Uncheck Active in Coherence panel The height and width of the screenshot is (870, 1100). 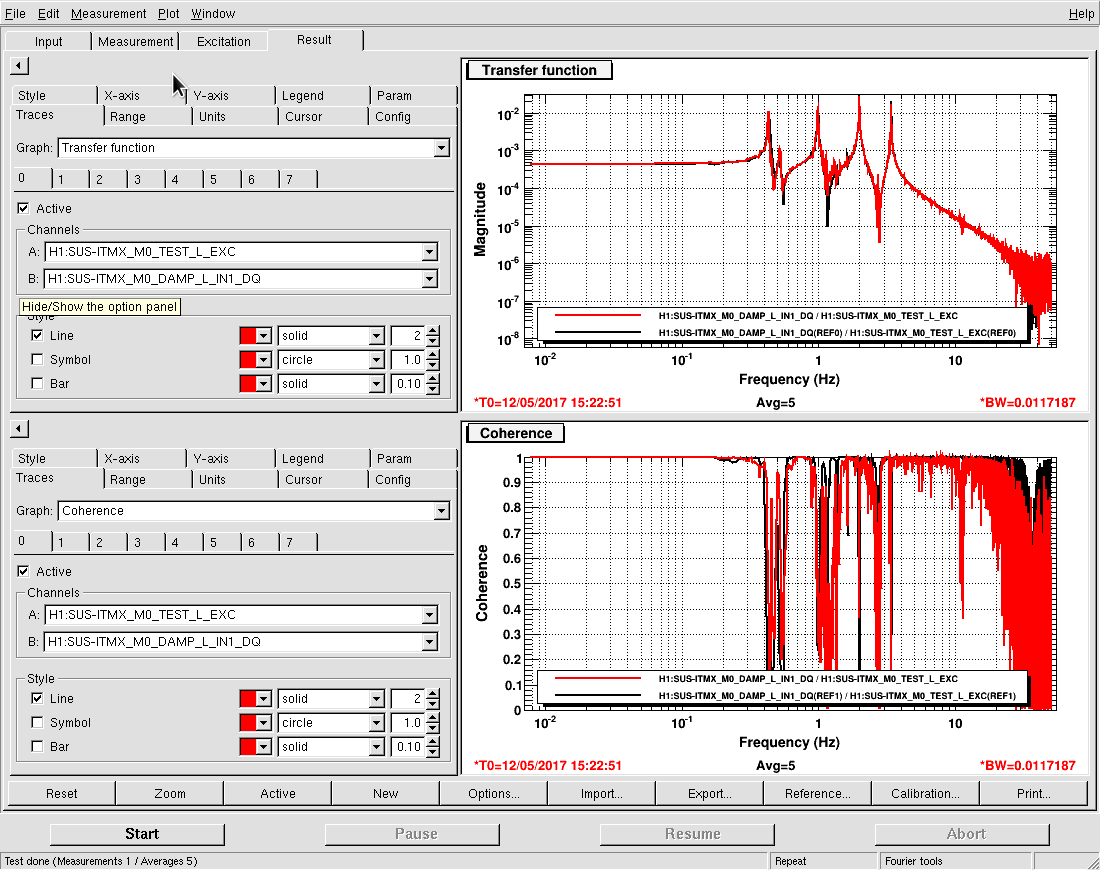click(23, 571)
